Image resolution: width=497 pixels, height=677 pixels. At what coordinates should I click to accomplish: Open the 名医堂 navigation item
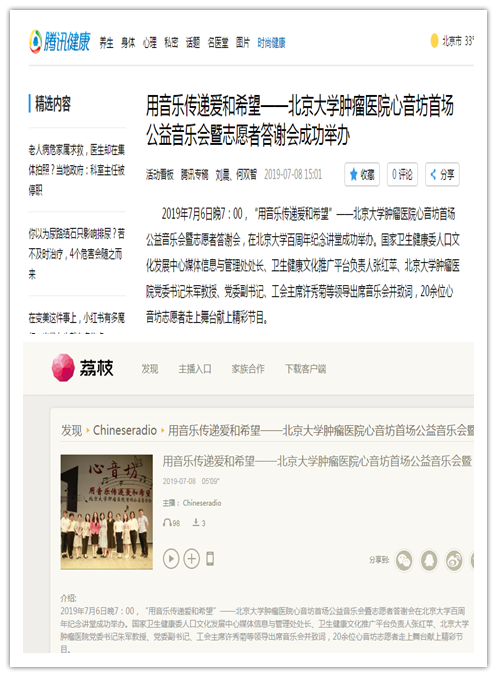point(218,43)
